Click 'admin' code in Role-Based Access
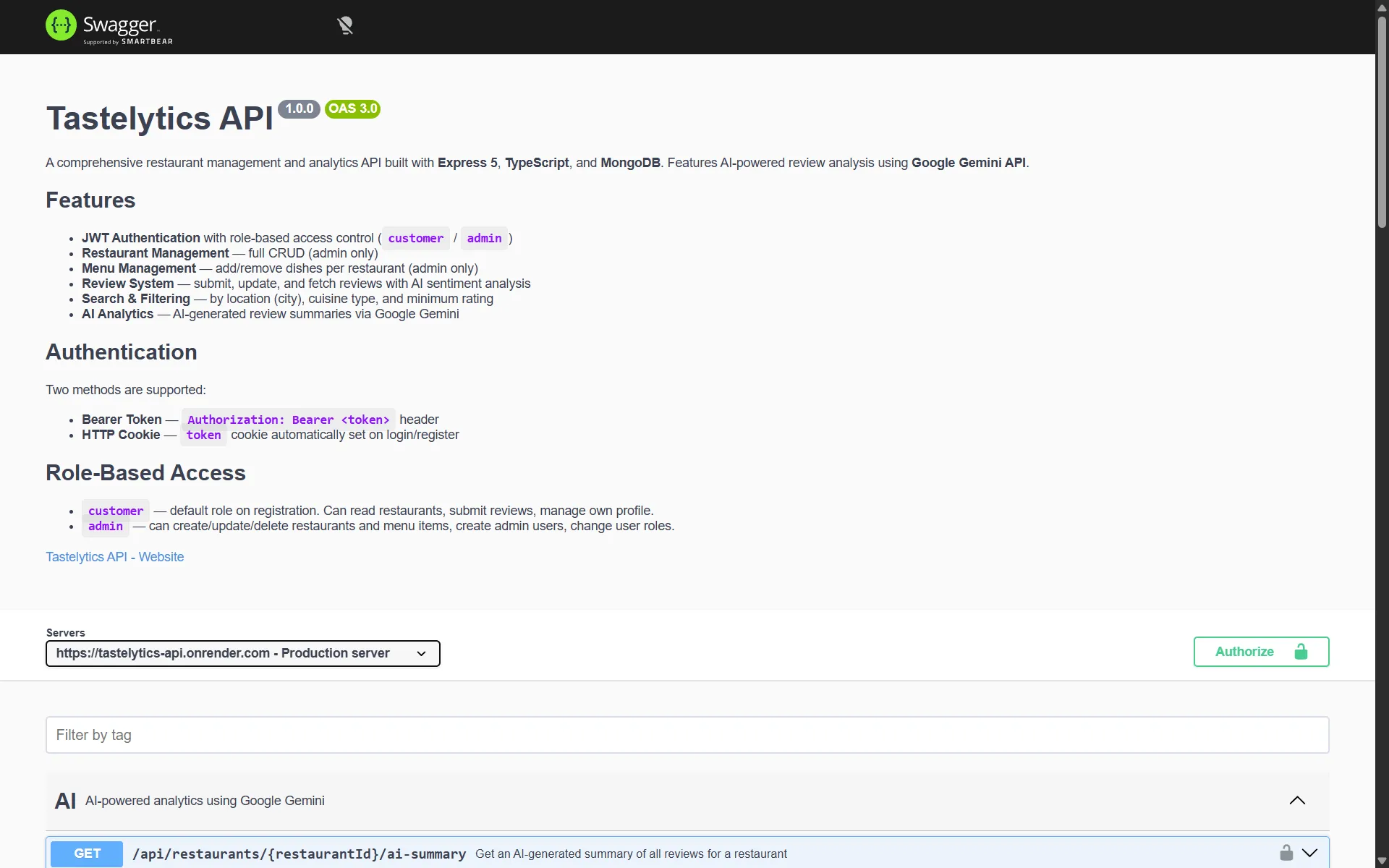1389x868 pixels. pyautogui.click(x=106, y=526)
